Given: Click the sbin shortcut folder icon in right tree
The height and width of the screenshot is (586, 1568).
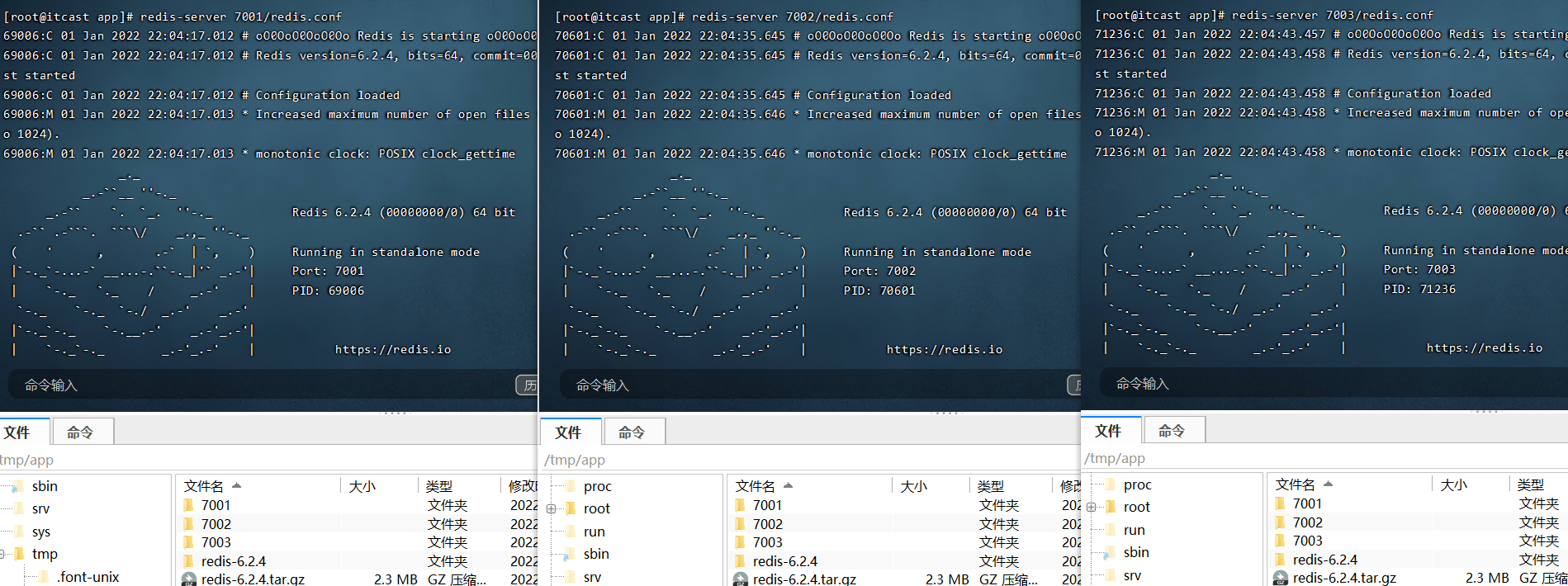Looking at the screenshot, I should pos(1109,552).
